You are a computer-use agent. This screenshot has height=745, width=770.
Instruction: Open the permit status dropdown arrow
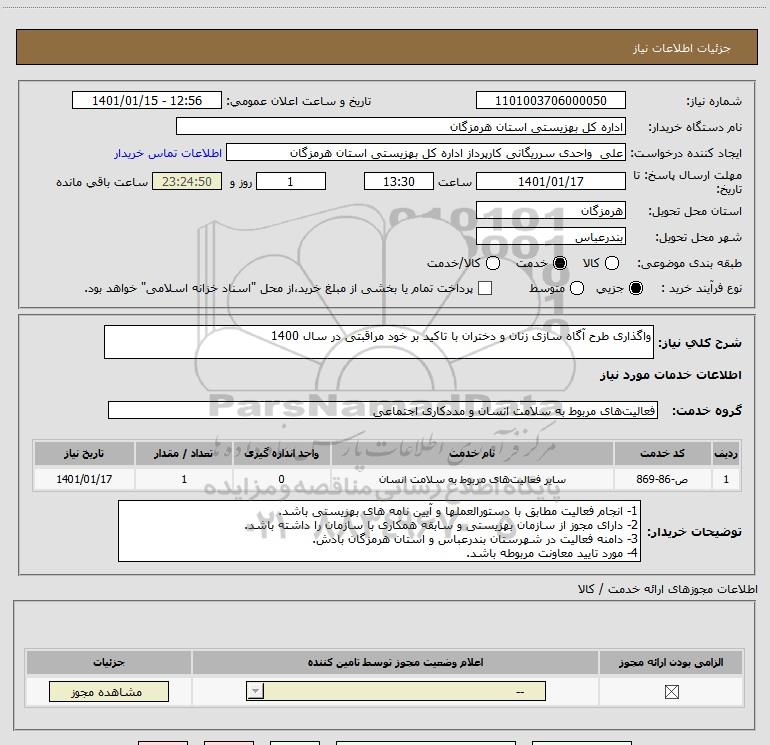tap(255, 691)
